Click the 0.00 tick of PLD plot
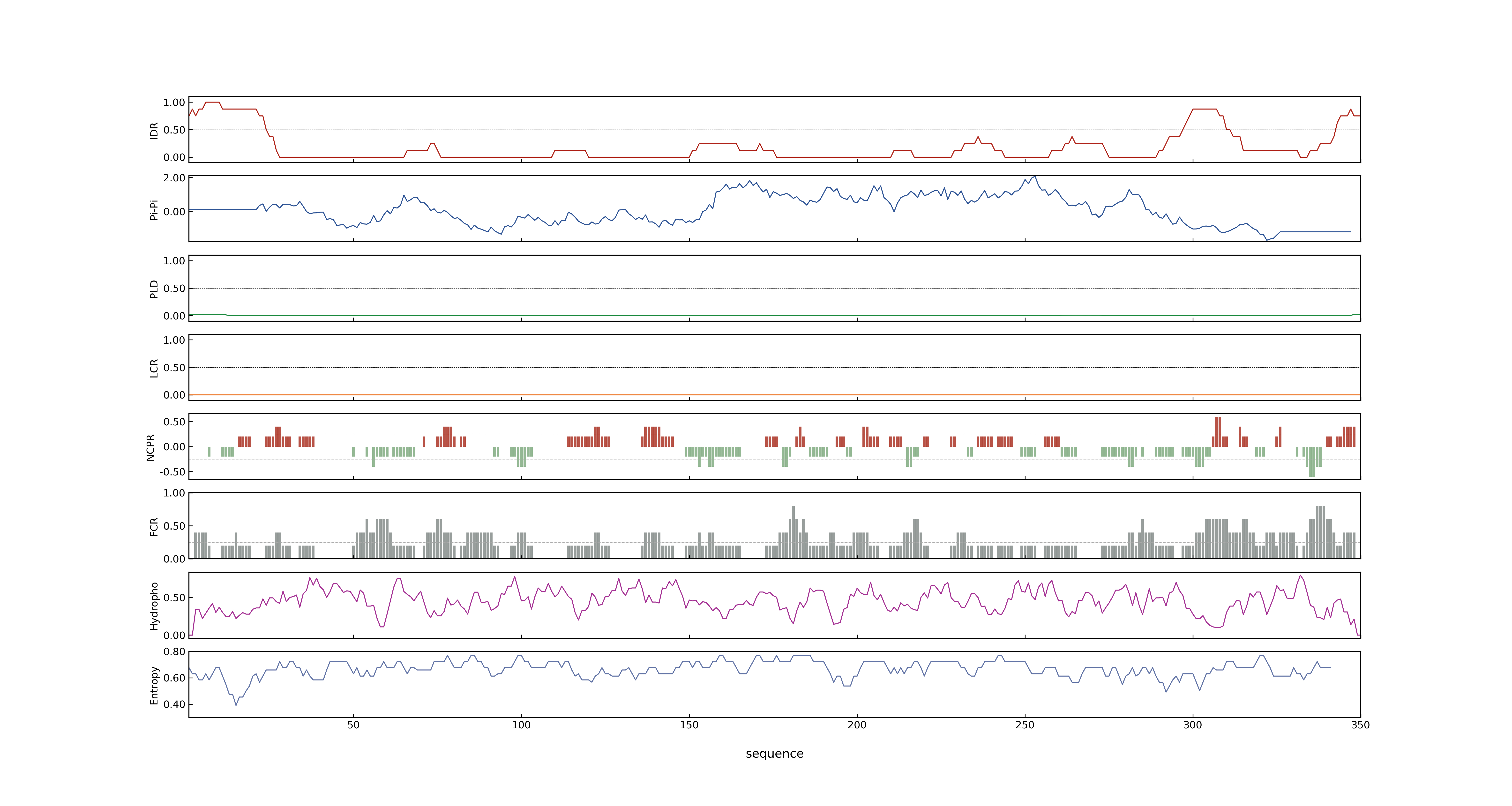Image resolution: width=1512 pixels, height=806 pixels. (174, 316)
